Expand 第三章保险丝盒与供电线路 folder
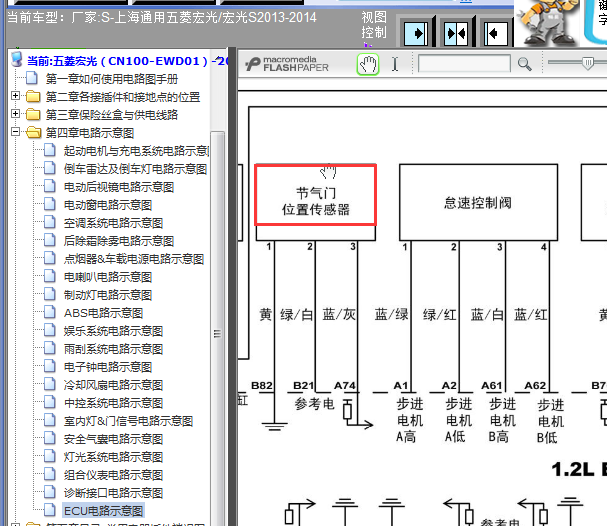This screenshot has width=607, height=526. [15, 113]
